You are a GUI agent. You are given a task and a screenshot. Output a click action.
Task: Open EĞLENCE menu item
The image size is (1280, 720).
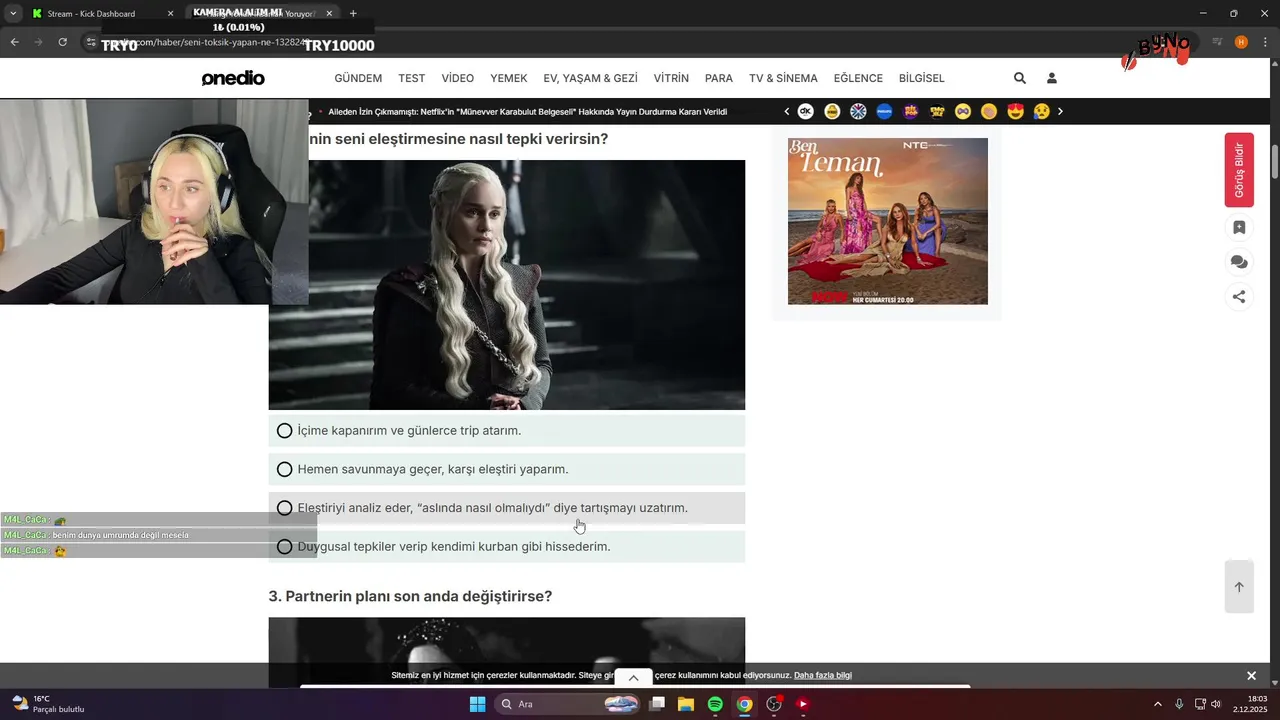(x=858, y=78)
